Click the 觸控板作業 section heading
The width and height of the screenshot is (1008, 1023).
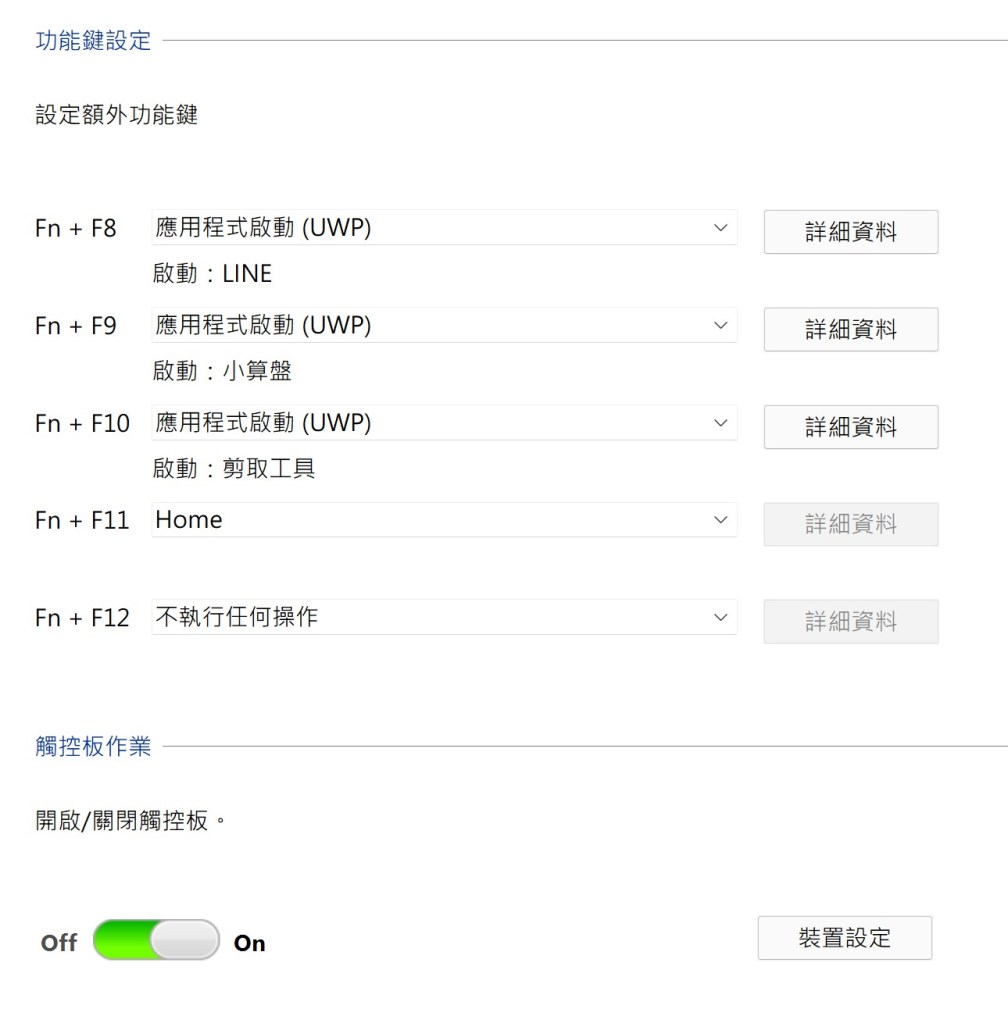[x=93, y=746]
